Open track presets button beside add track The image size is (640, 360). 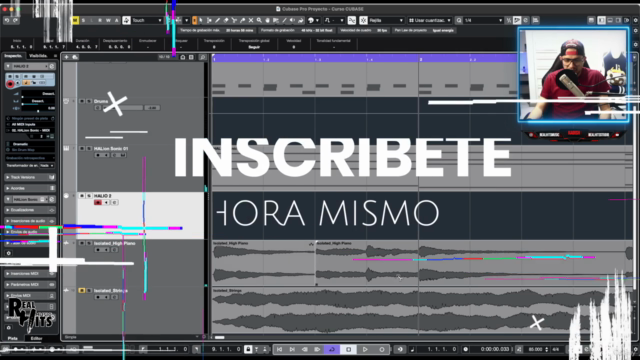pyautogui.click(x=75, y=57)
